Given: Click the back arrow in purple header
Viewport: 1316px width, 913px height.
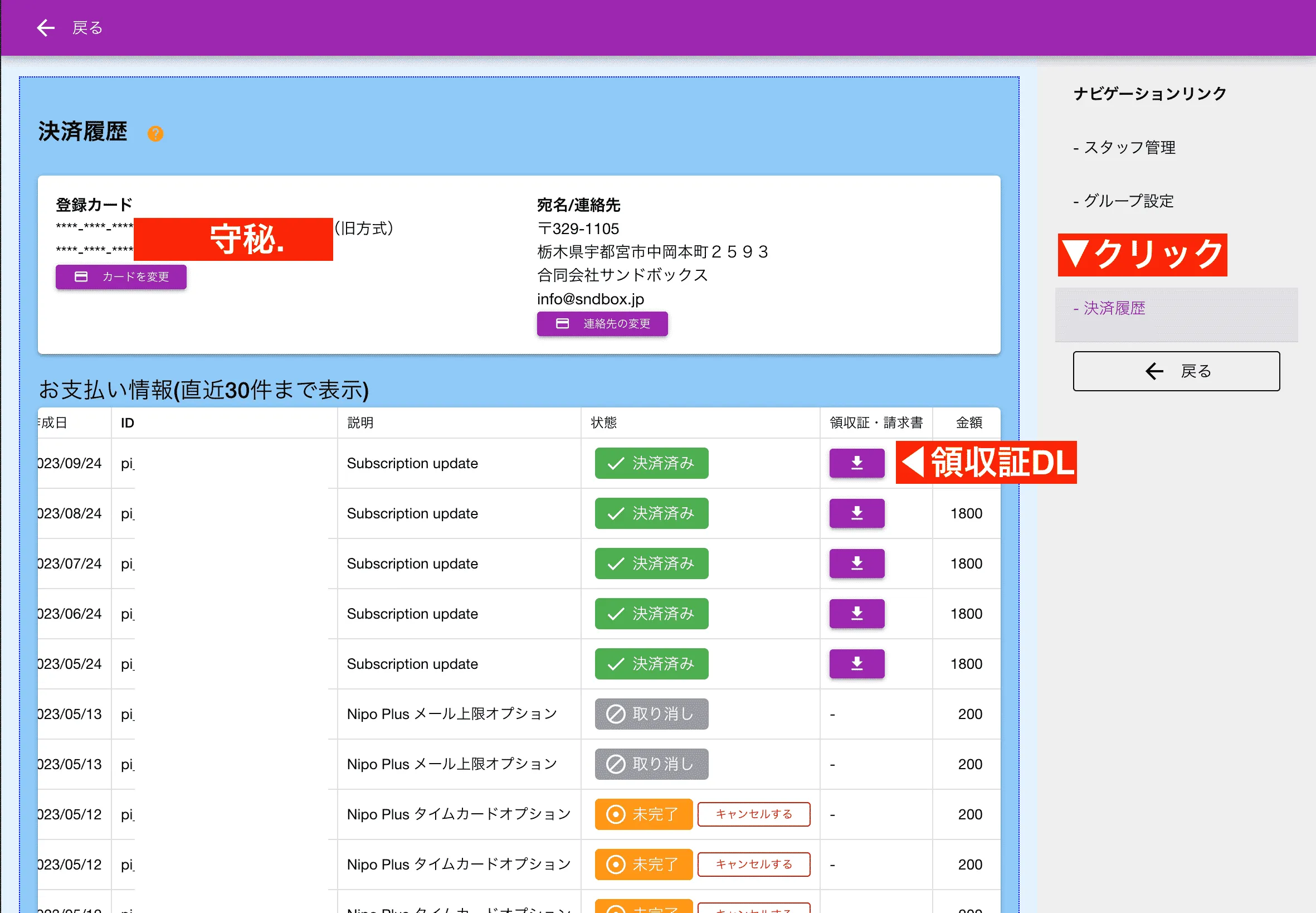Looking at the screenshot, I should tap(45, 27).
